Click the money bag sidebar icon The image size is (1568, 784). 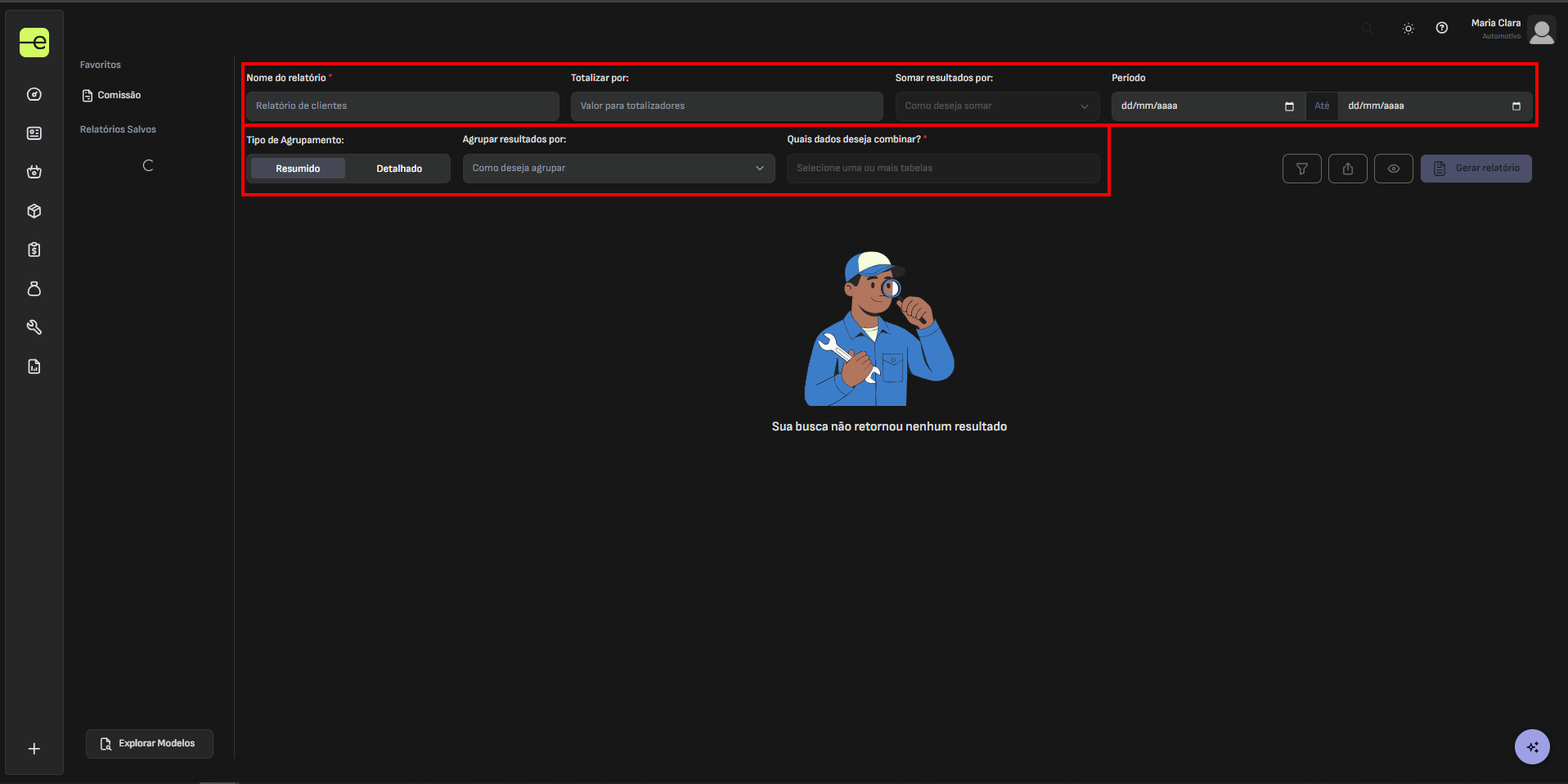coord(34,289)
